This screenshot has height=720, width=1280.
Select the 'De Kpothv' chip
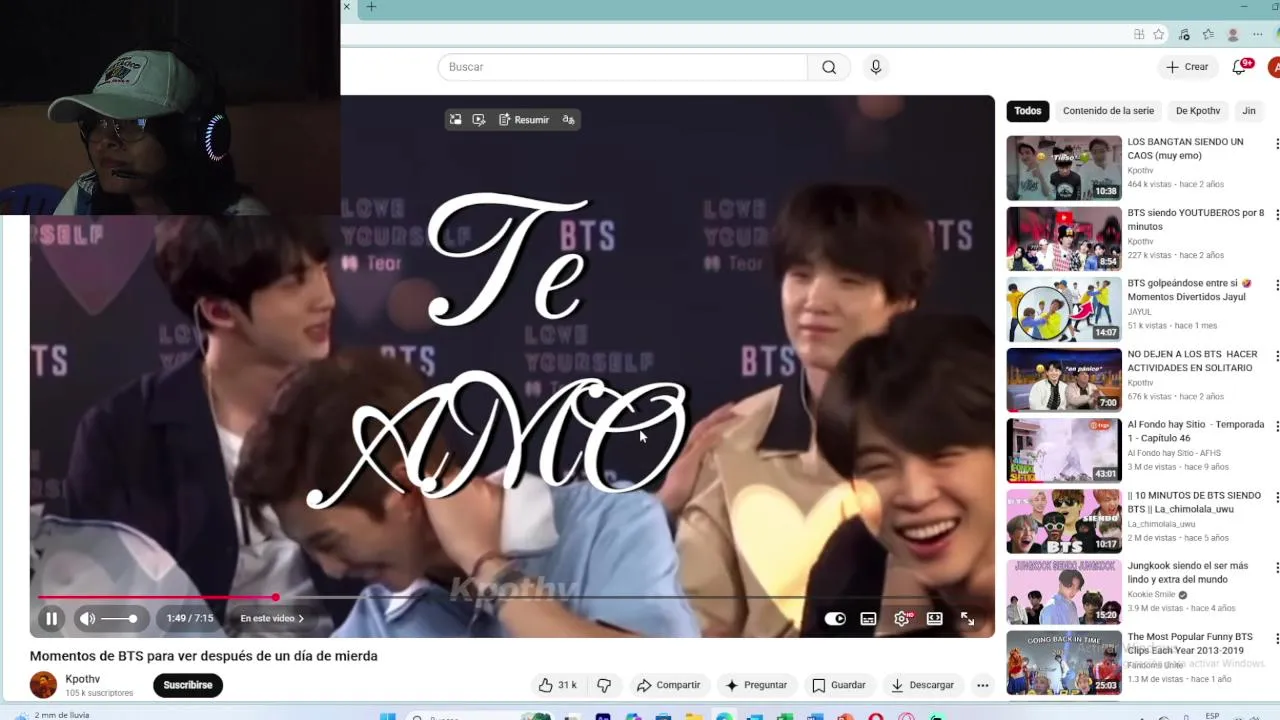1198,111
